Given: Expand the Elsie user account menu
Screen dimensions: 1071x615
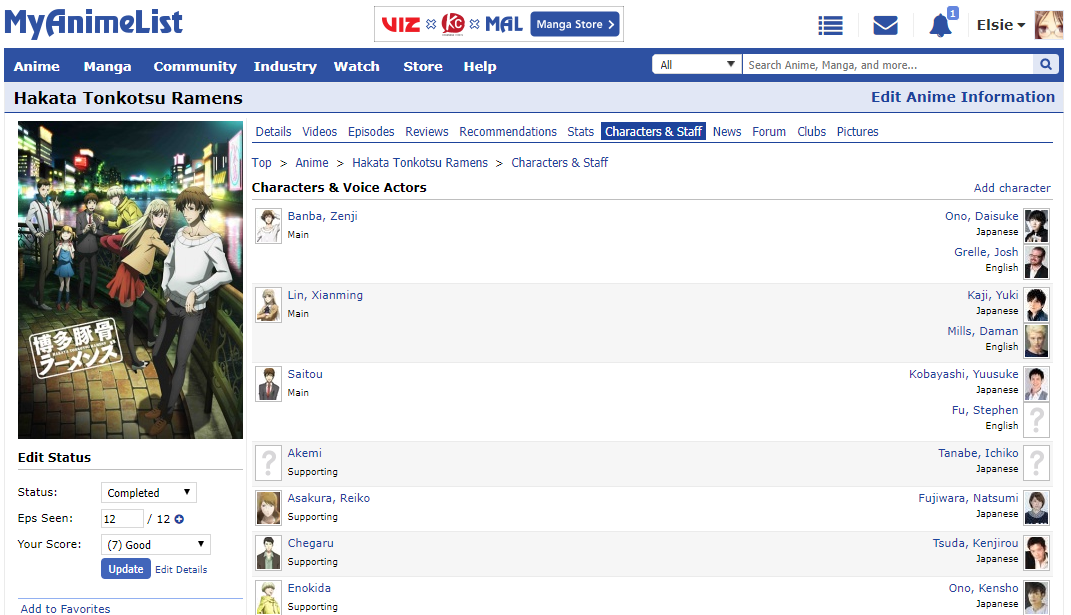Looking at the screenshot, I should point(1000,25).
